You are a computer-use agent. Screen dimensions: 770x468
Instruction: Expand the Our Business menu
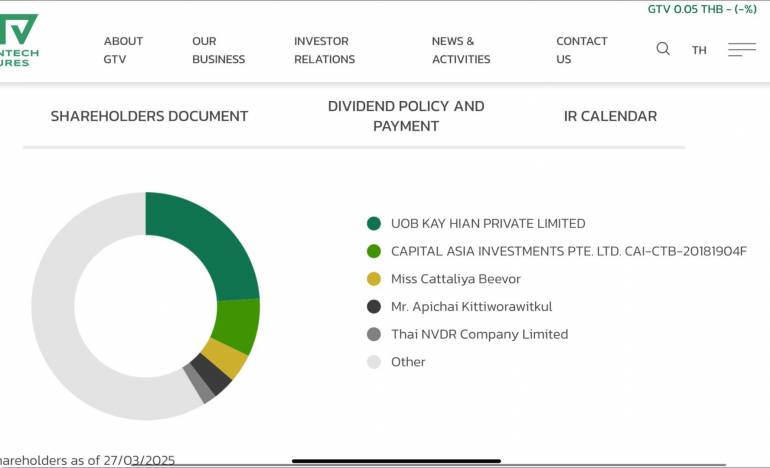218,50
